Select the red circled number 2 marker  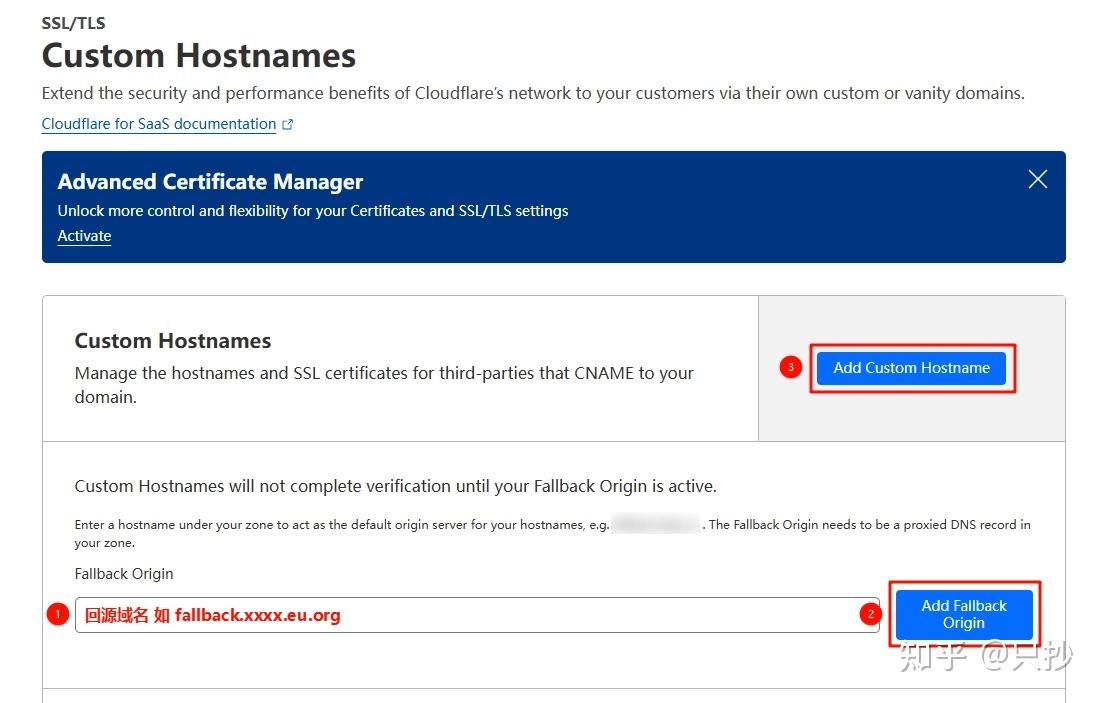point(869,614)
